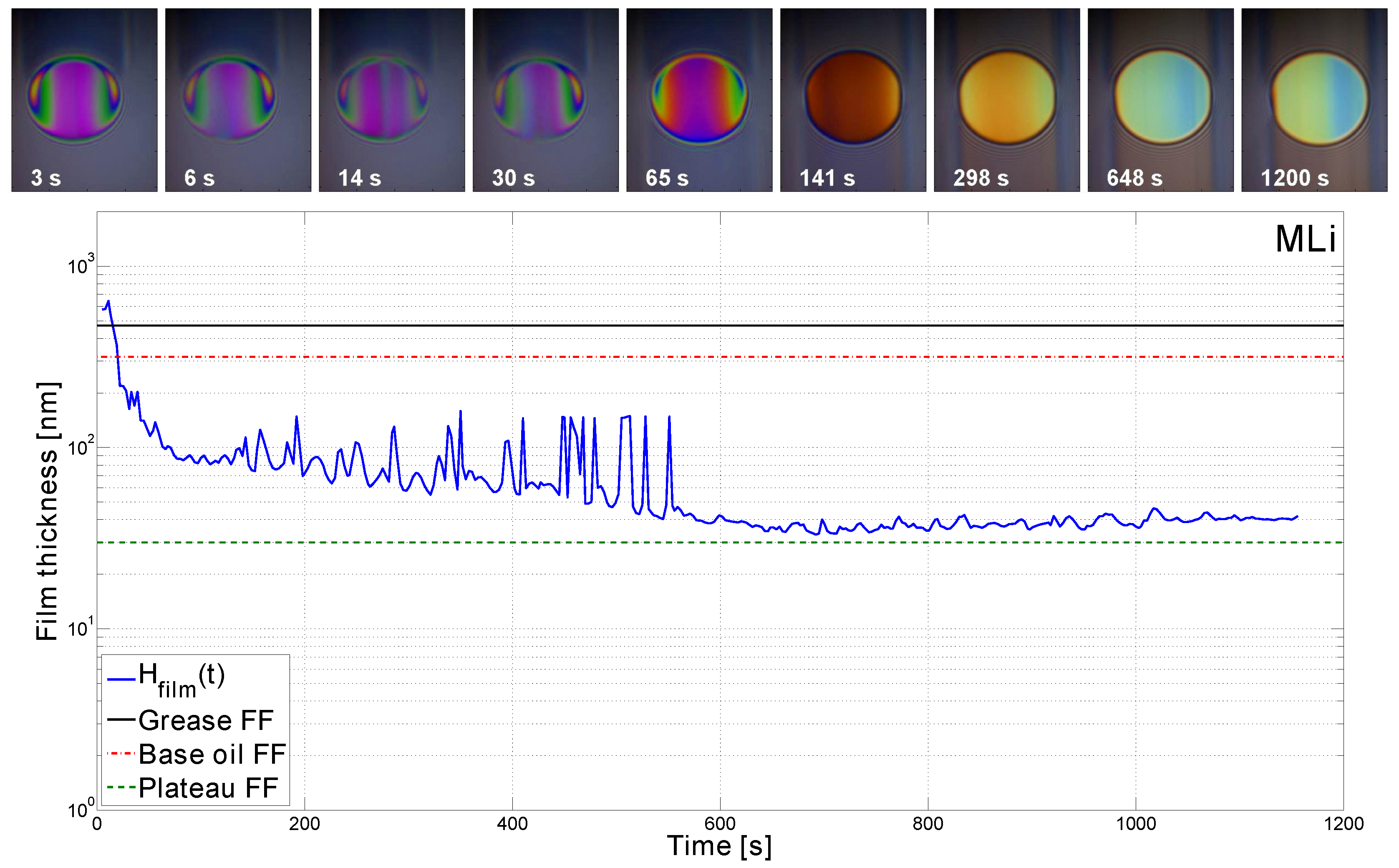Select the 6 s contact image
This screenshot has height=868, width=1399.
[238, 99]
